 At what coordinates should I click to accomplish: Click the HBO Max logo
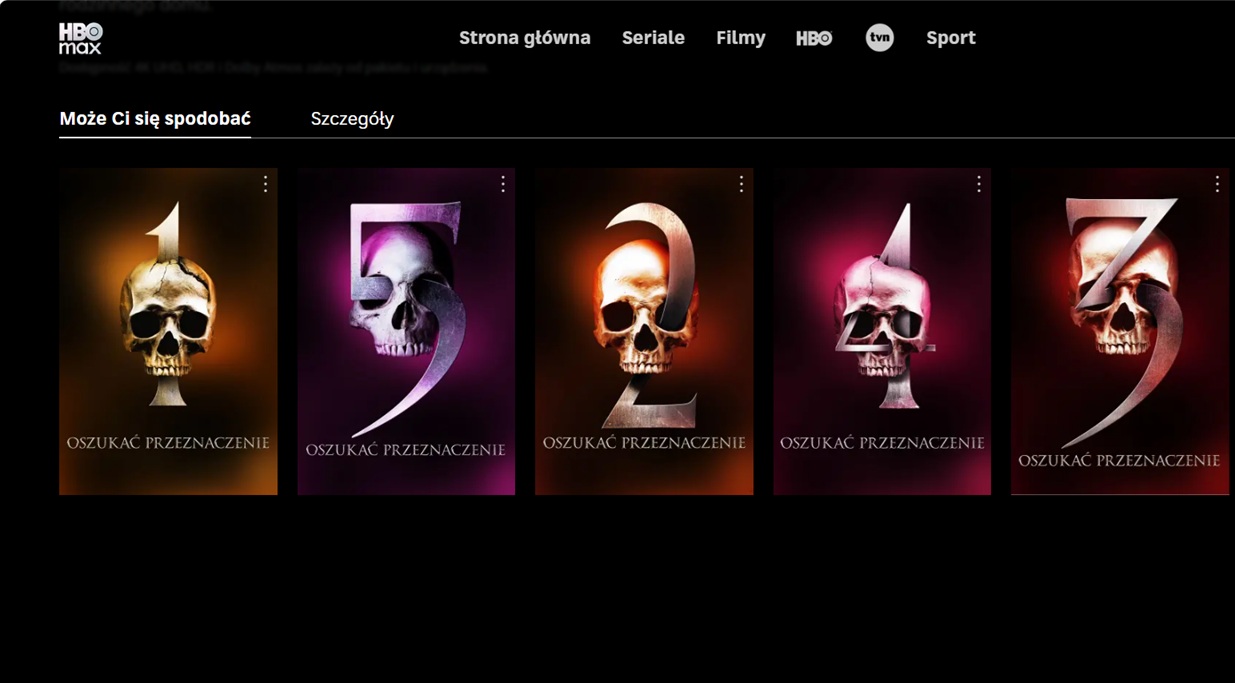80,38
